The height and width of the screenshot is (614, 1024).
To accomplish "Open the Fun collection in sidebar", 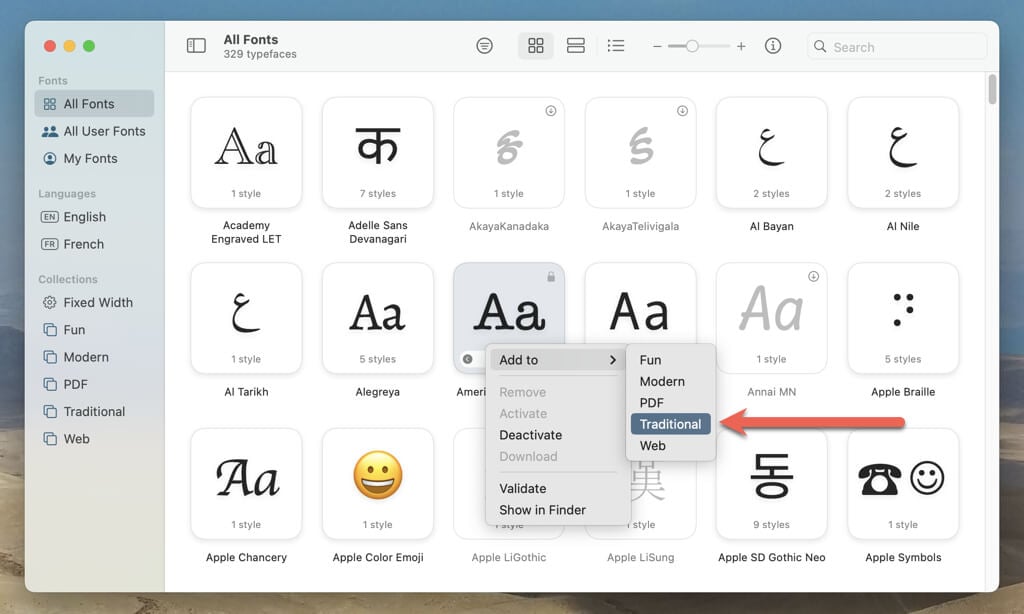I will coord(94,330).
